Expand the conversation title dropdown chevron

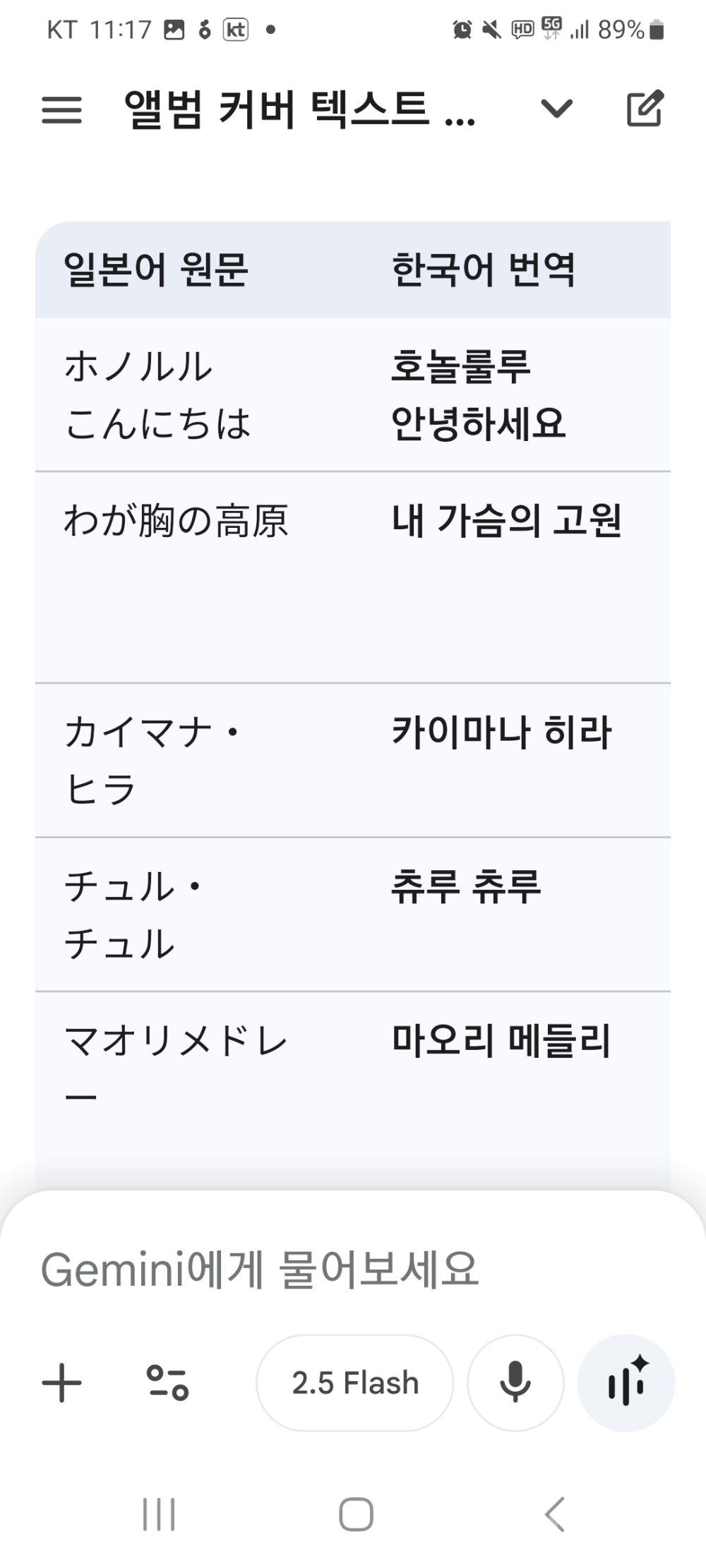click(x=556, y=109)
